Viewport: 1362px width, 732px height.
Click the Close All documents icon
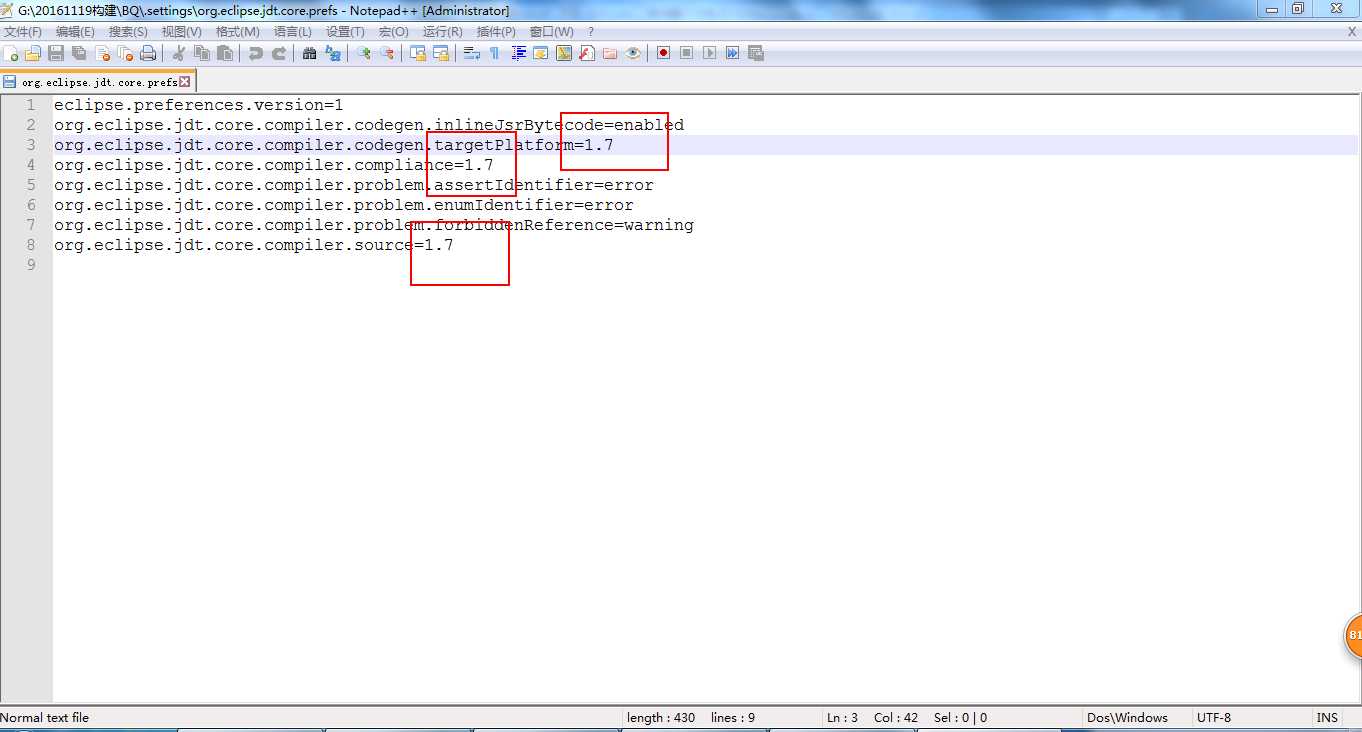point(125,53)
